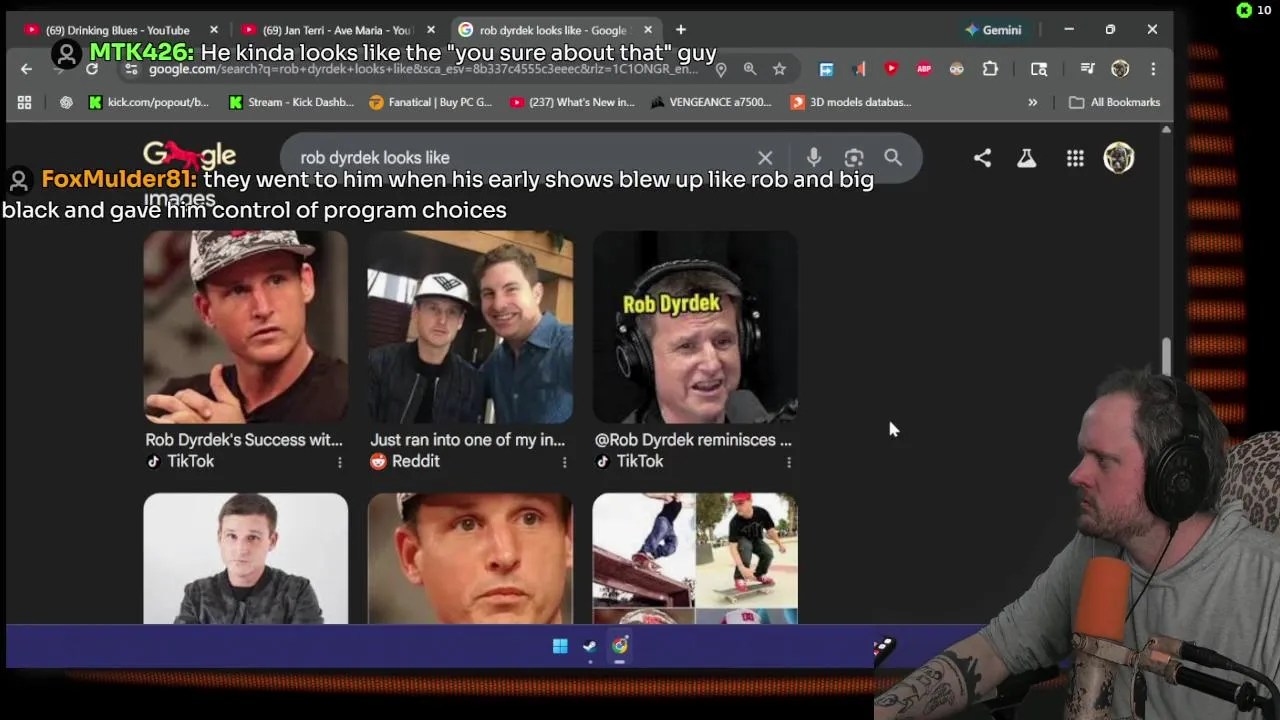This screenshot has height=720, width=1280.
Task: Go to the Google logo homepage
Action: pyautogui.click(x=190, y=155)
